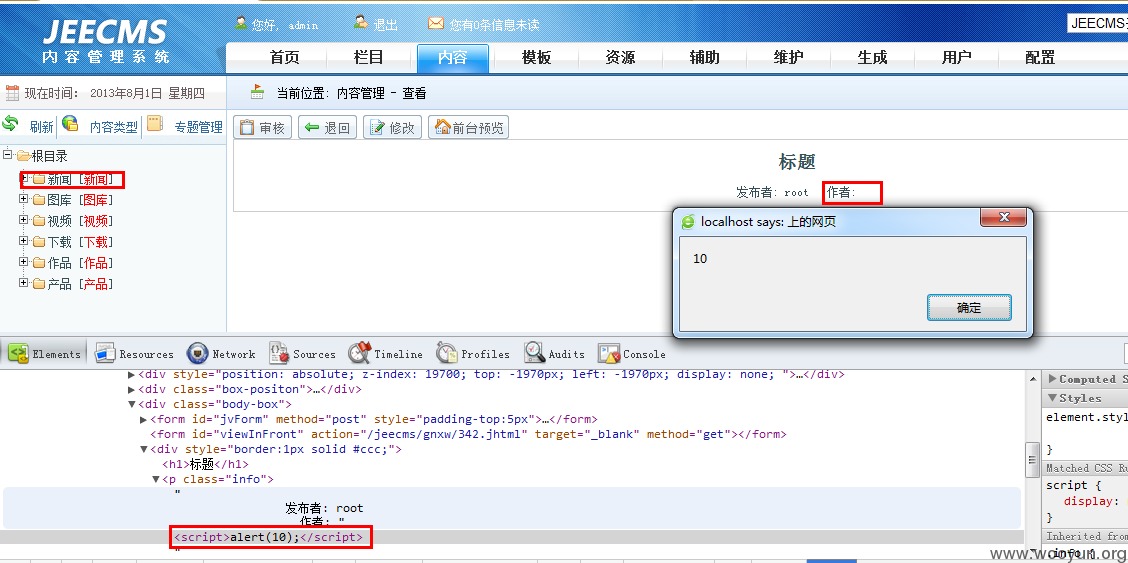Expand the Computed Style section
This screenshot has height=563, width=1128.
click(1053, 379)
